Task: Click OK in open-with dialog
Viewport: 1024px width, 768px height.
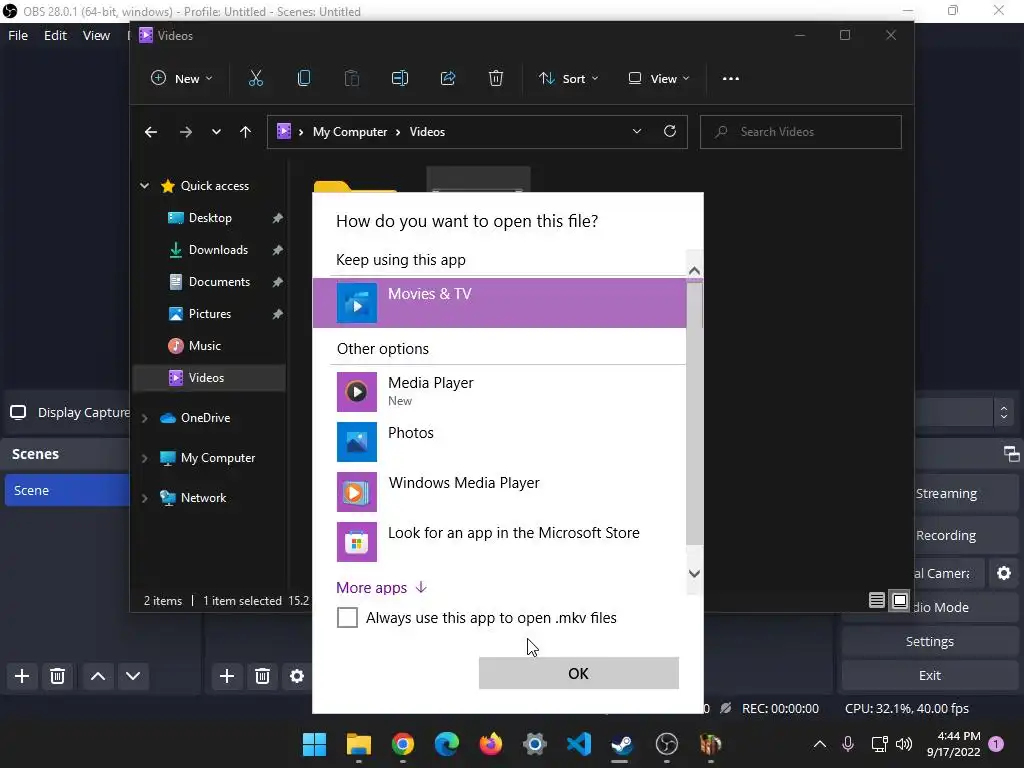Action: coord(579,673)
